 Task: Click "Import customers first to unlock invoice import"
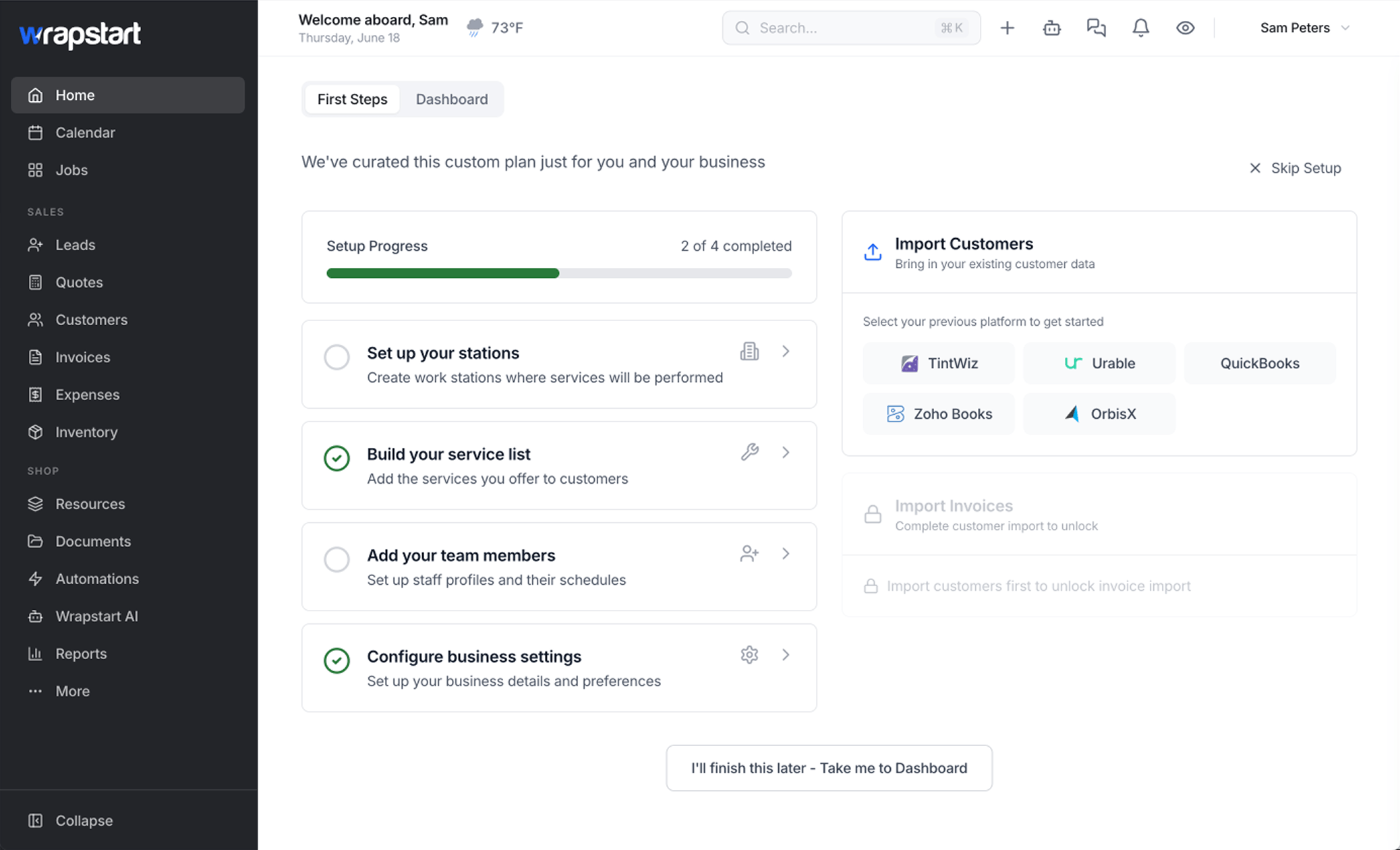1039,586
